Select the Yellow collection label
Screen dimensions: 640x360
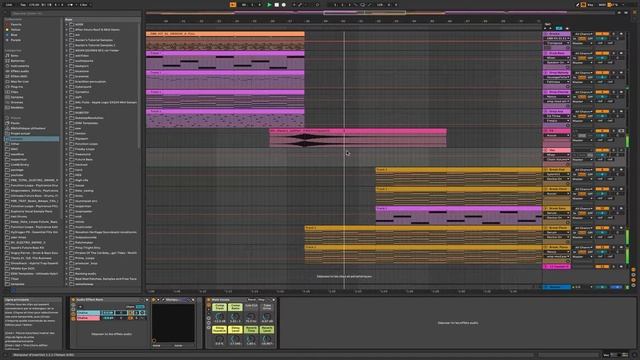[16, 30]
